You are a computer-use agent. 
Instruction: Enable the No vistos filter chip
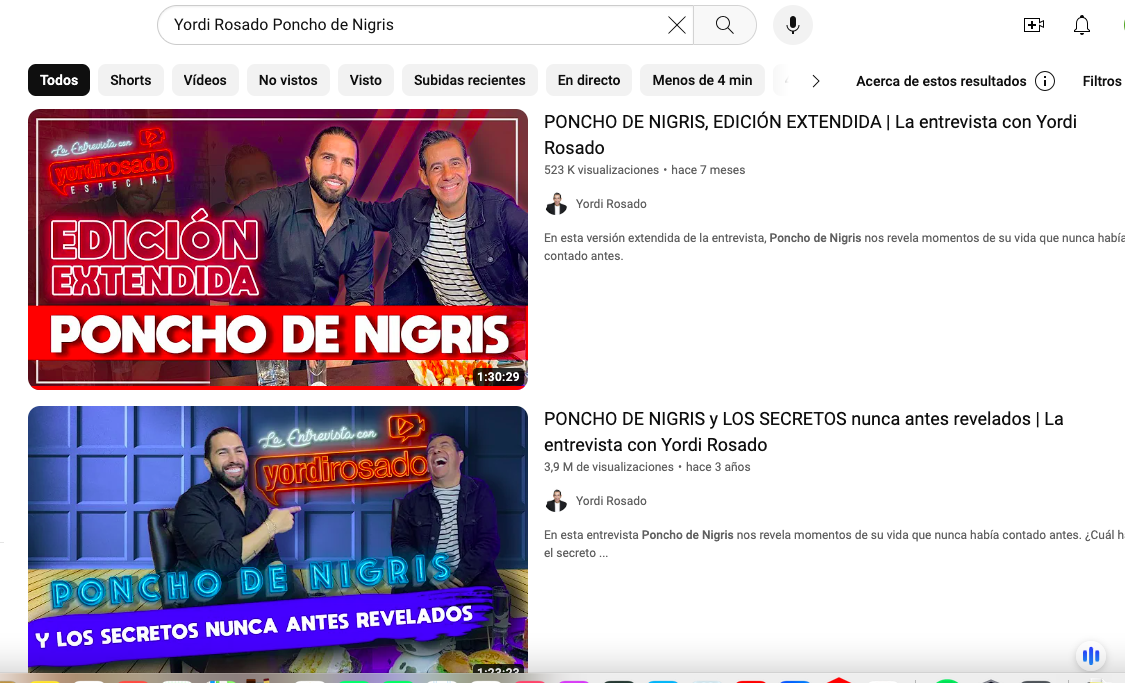coord(288,80)
